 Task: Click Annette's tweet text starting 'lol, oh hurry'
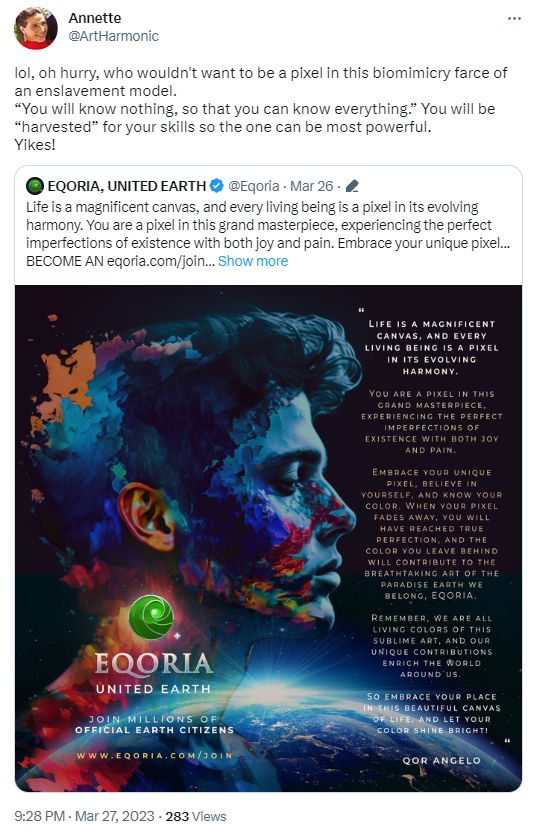261,109
